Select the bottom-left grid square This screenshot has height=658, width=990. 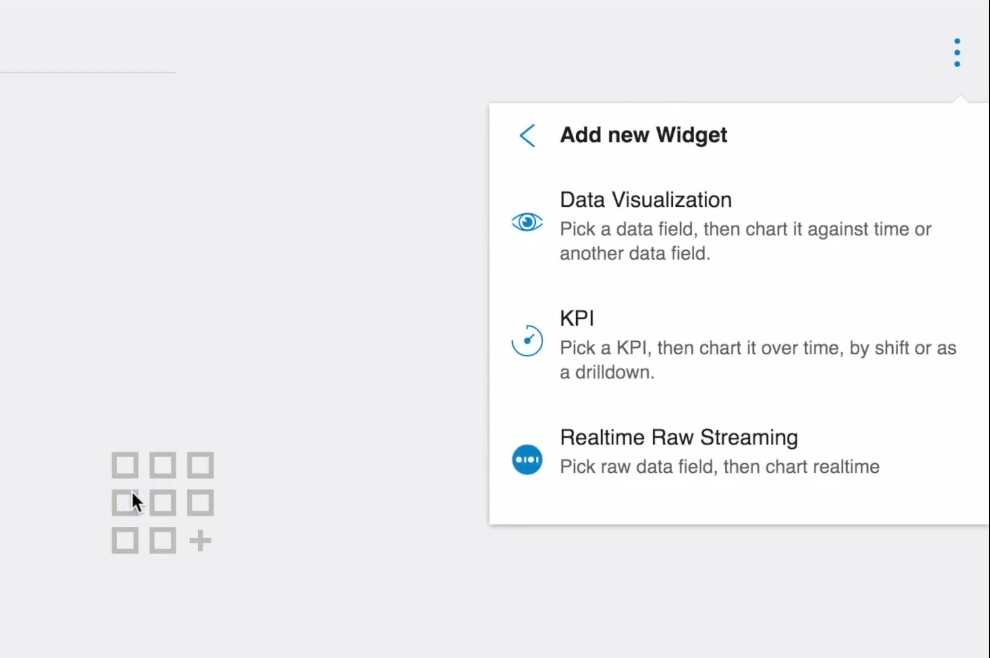click(125, 541)
